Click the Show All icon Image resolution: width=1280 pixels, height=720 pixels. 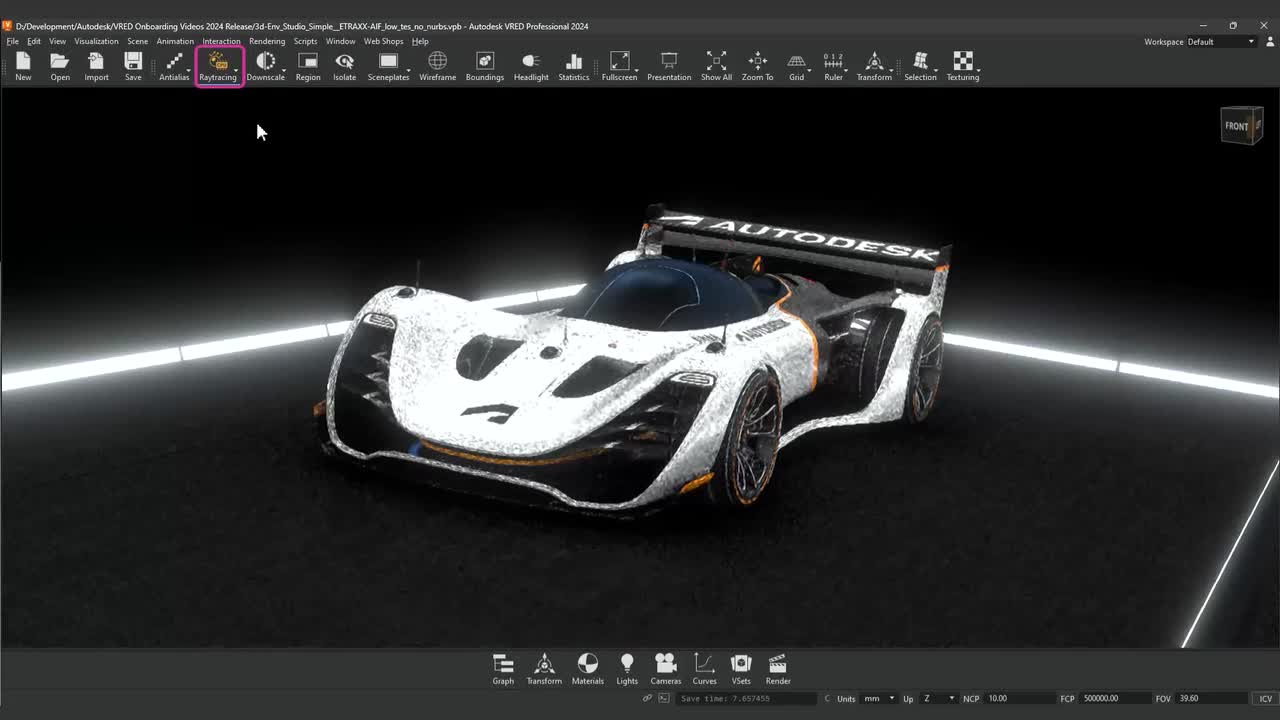[716, 66]
